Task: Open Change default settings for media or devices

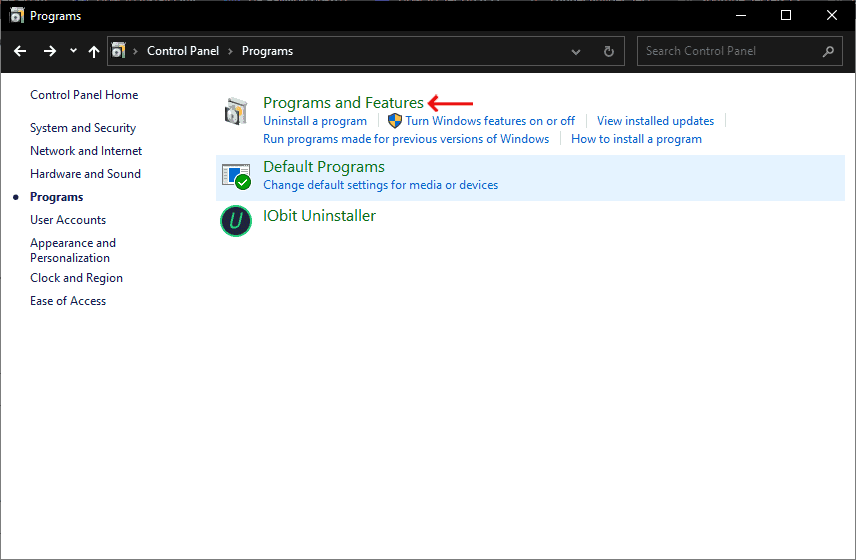Action: coord(381,185)
